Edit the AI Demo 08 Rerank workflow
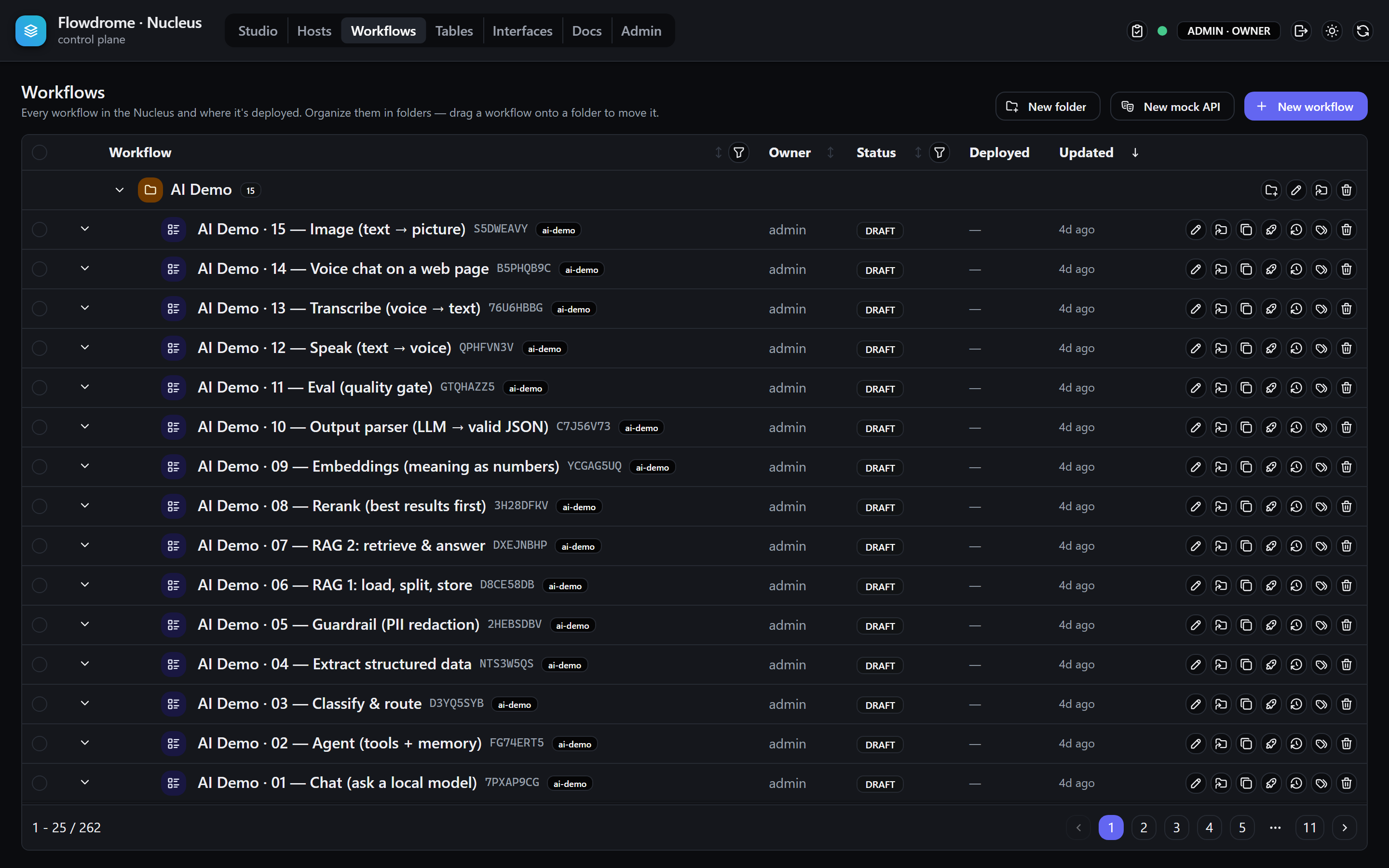1389x868 pixels. pos(1196,506)
